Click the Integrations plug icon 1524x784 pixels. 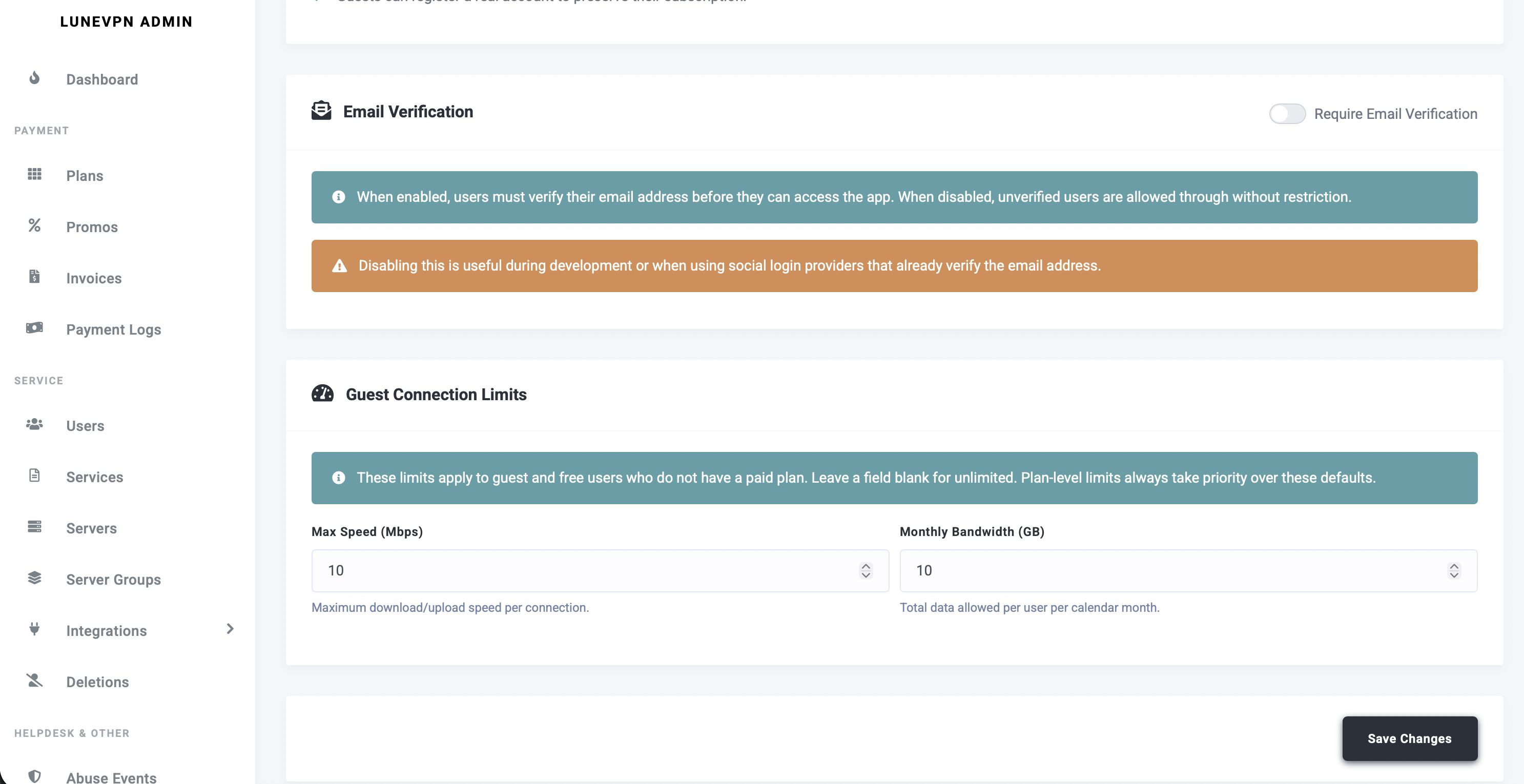(x=34, y=629)
